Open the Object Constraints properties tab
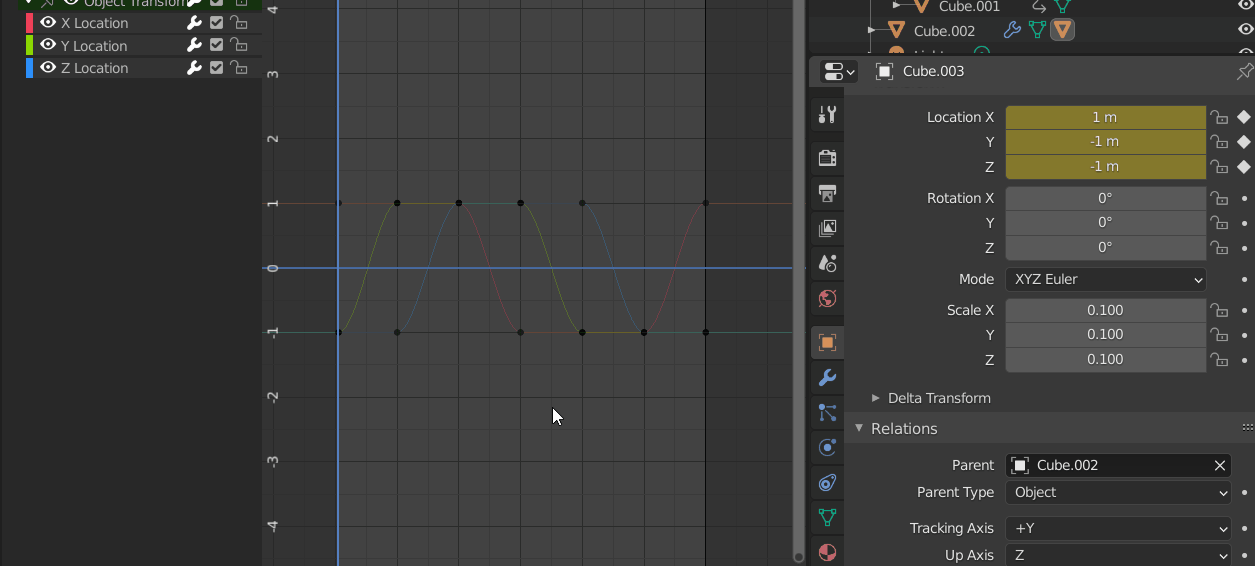Viewport: 1255px width, 566px height. pyautogui.click(x=827, y=482)
